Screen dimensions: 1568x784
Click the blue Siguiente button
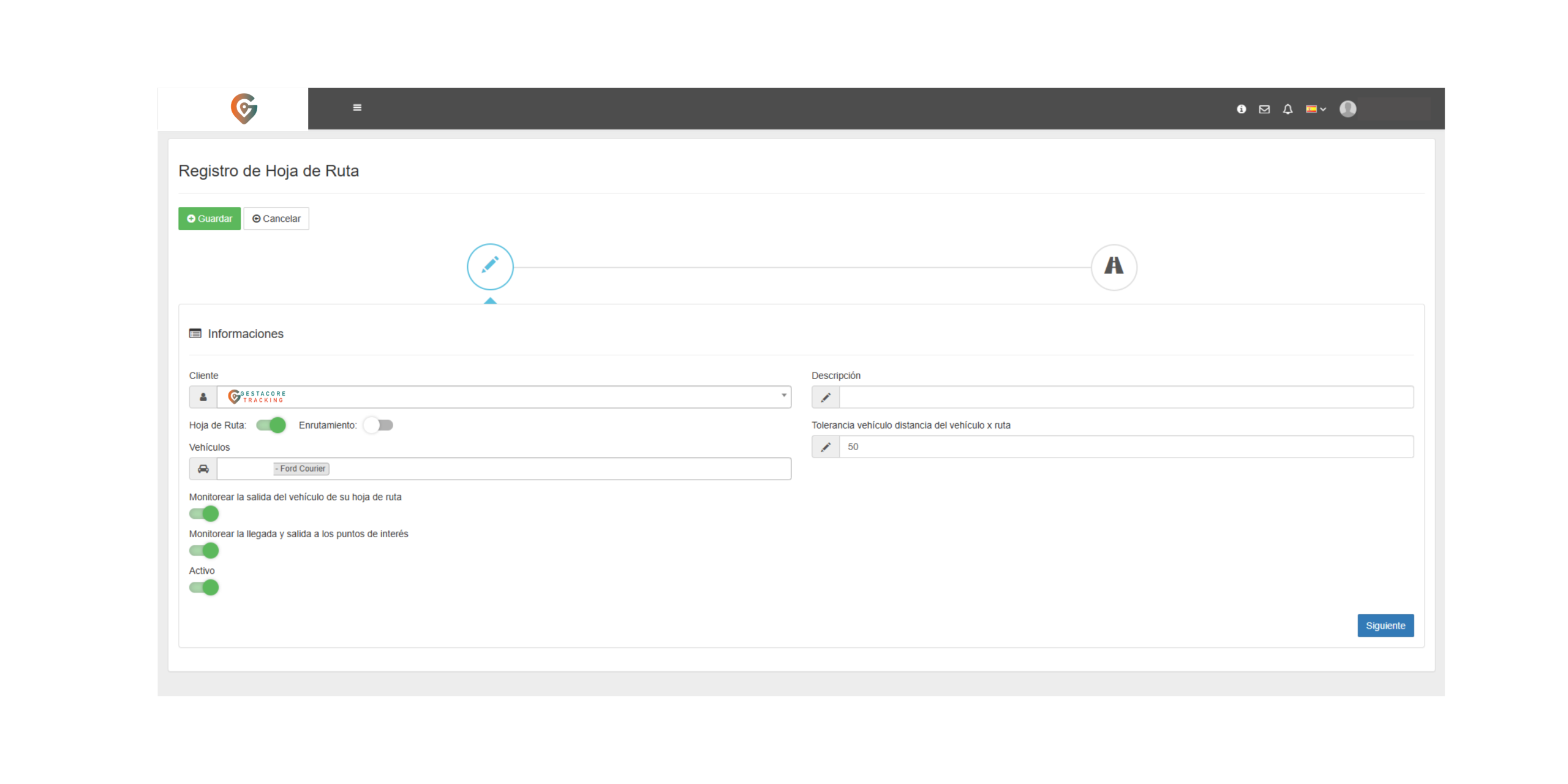click(x=1385, y=625)
